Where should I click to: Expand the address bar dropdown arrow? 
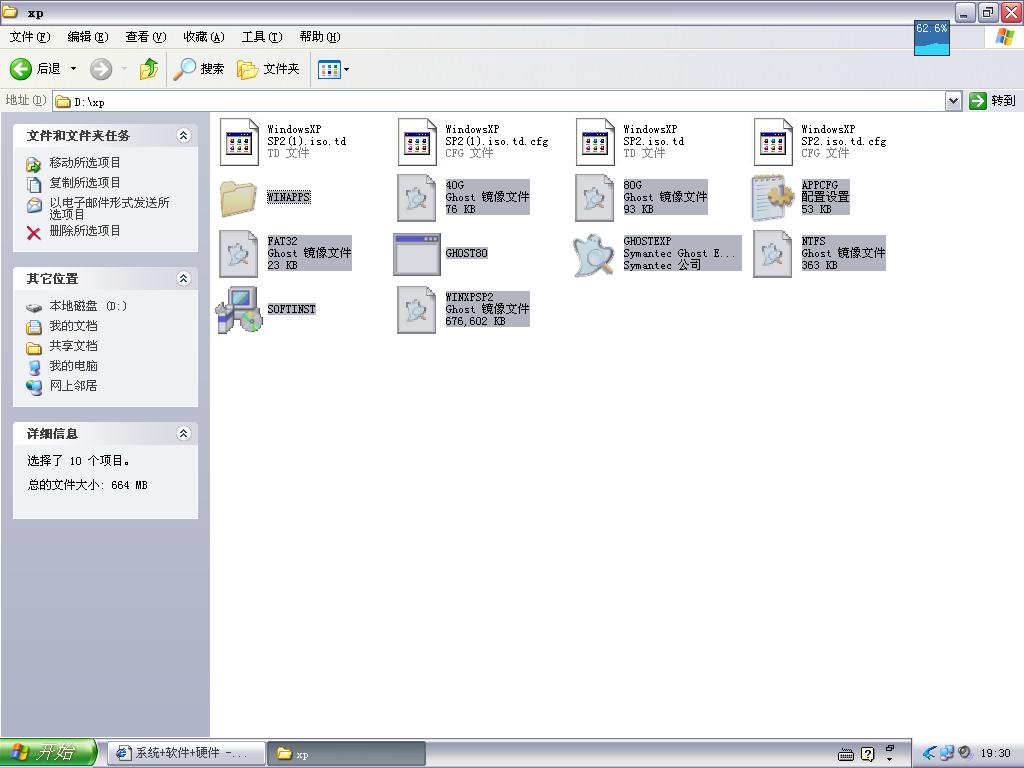953,101
